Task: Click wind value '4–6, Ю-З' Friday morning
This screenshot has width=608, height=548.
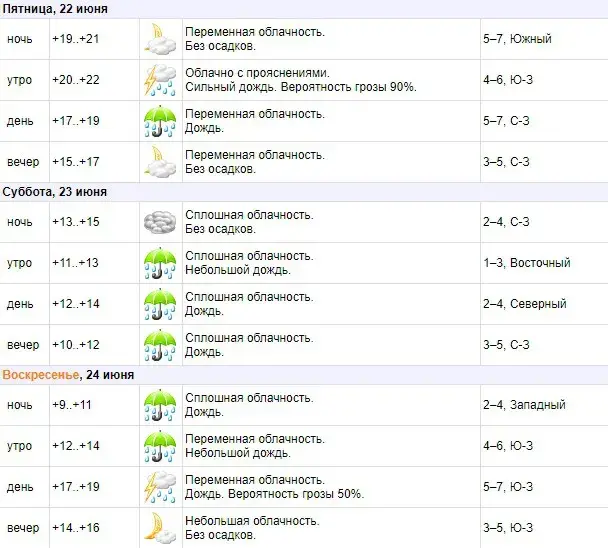Action: point(508,80)
